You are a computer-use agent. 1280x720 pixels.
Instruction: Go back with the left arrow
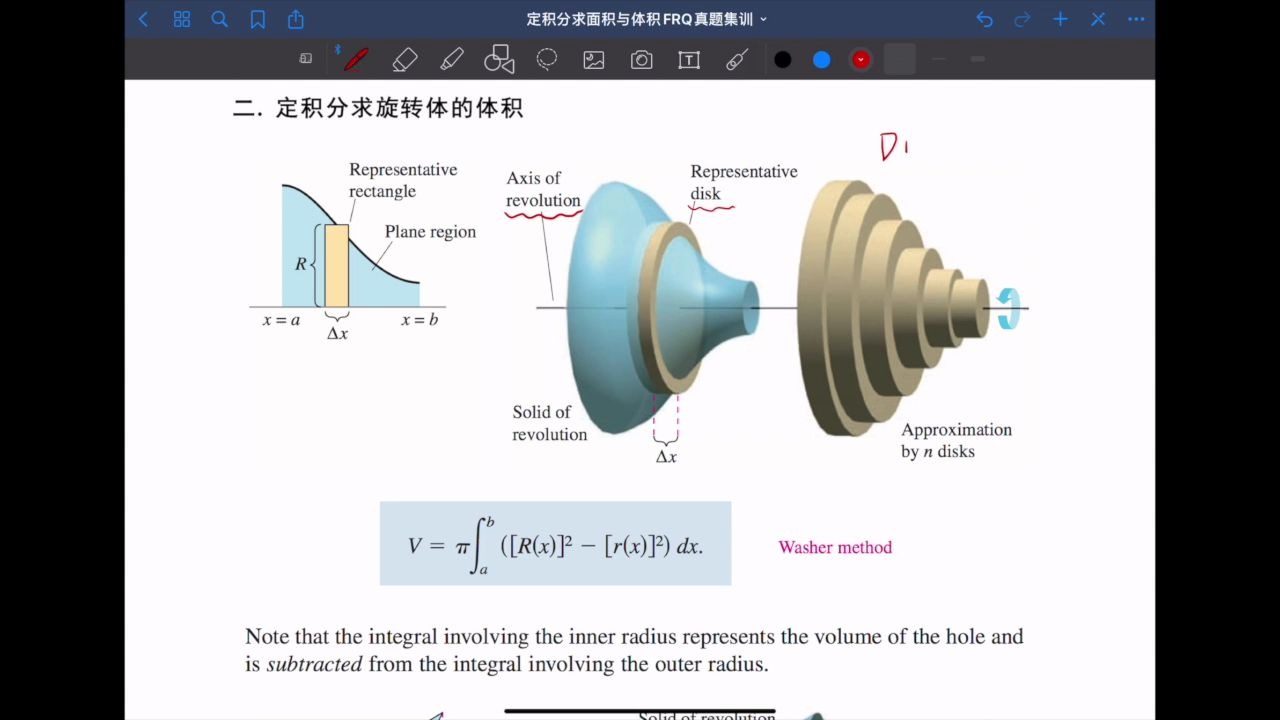click(143, 19)
